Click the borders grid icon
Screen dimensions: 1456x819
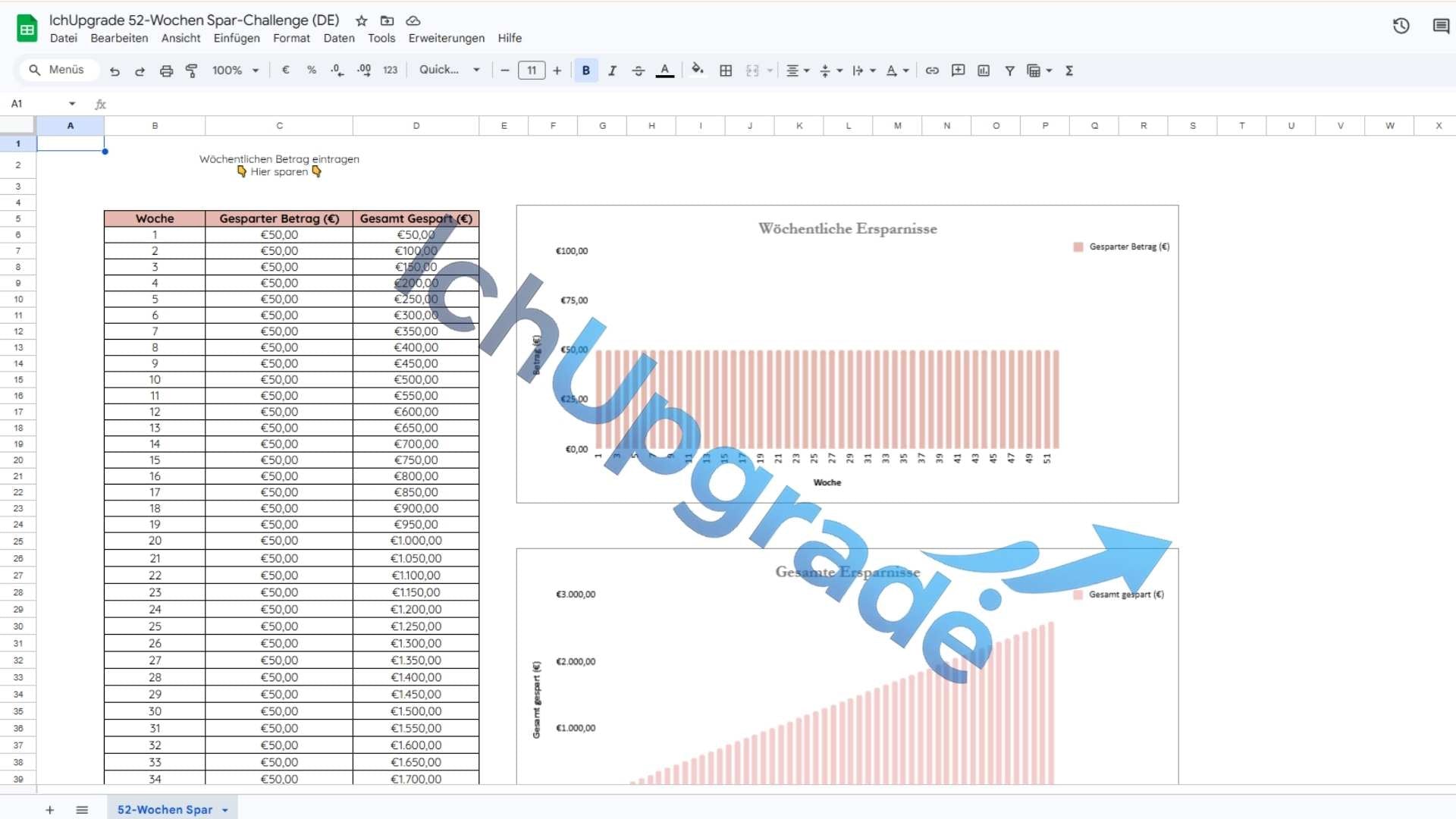point(726,71)
